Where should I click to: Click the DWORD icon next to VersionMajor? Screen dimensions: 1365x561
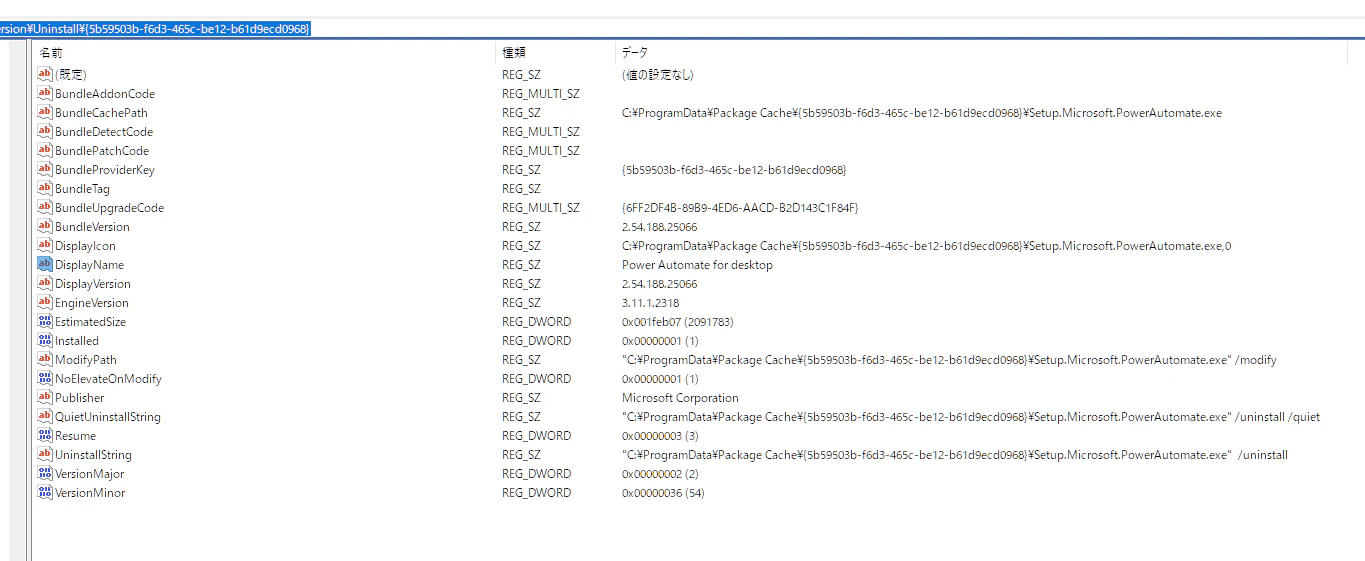(44, 473)
